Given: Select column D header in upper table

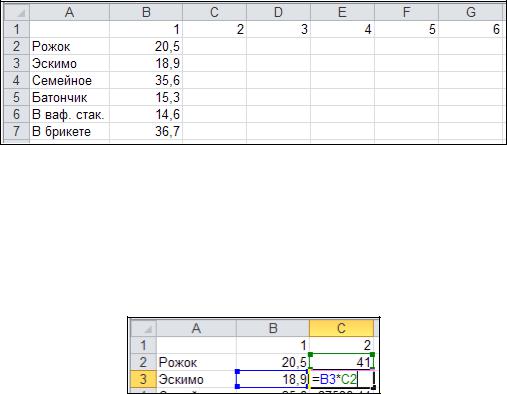Looking at the screenshot, I should click(x=278, y=12).
